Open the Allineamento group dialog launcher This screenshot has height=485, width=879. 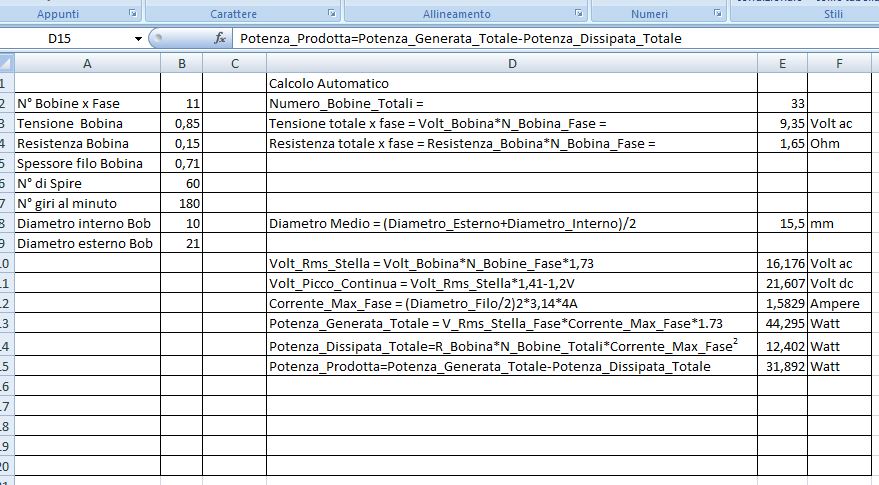click(579, 13)
